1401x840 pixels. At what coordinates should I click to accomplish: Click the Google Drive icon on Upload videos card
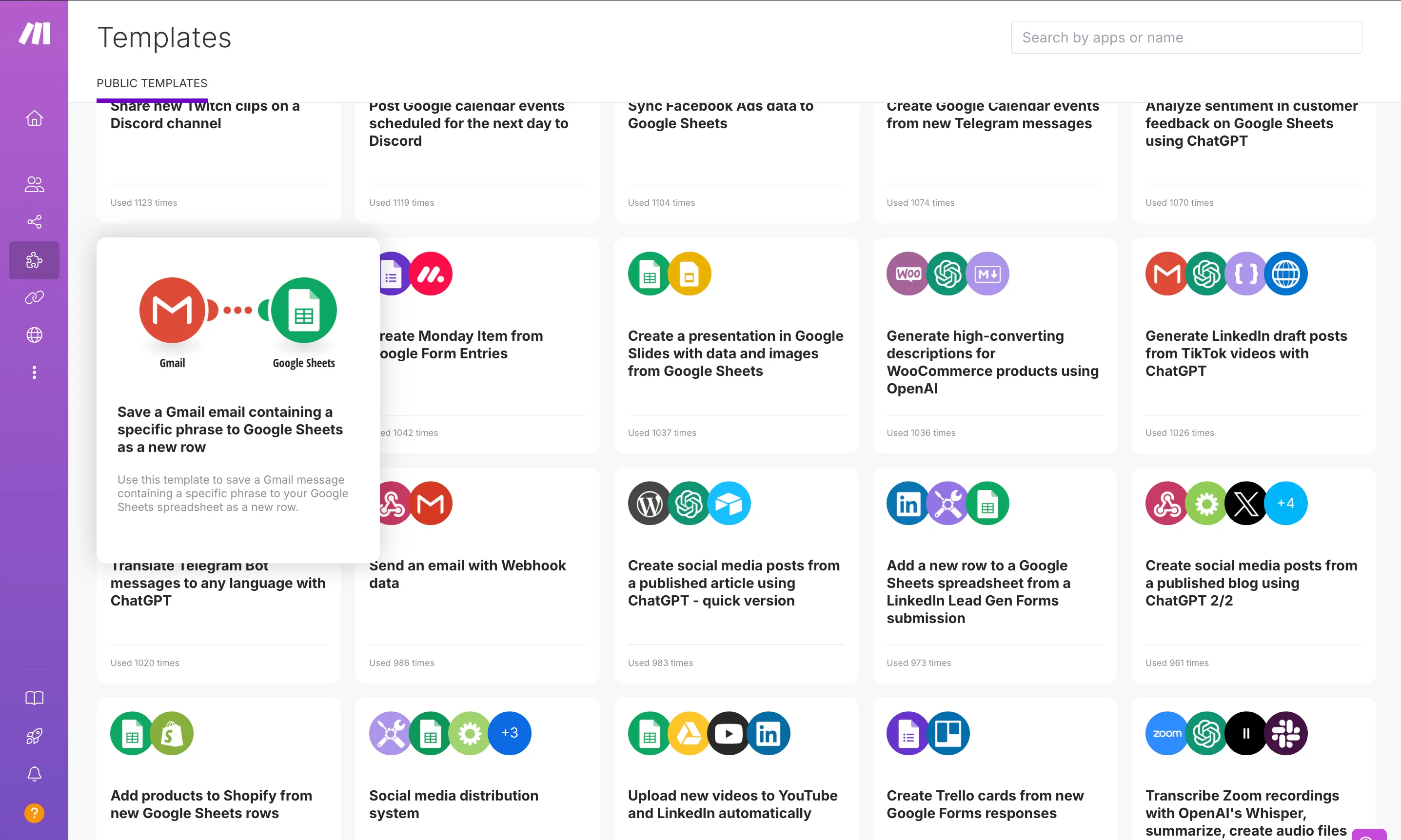[690, 733]
